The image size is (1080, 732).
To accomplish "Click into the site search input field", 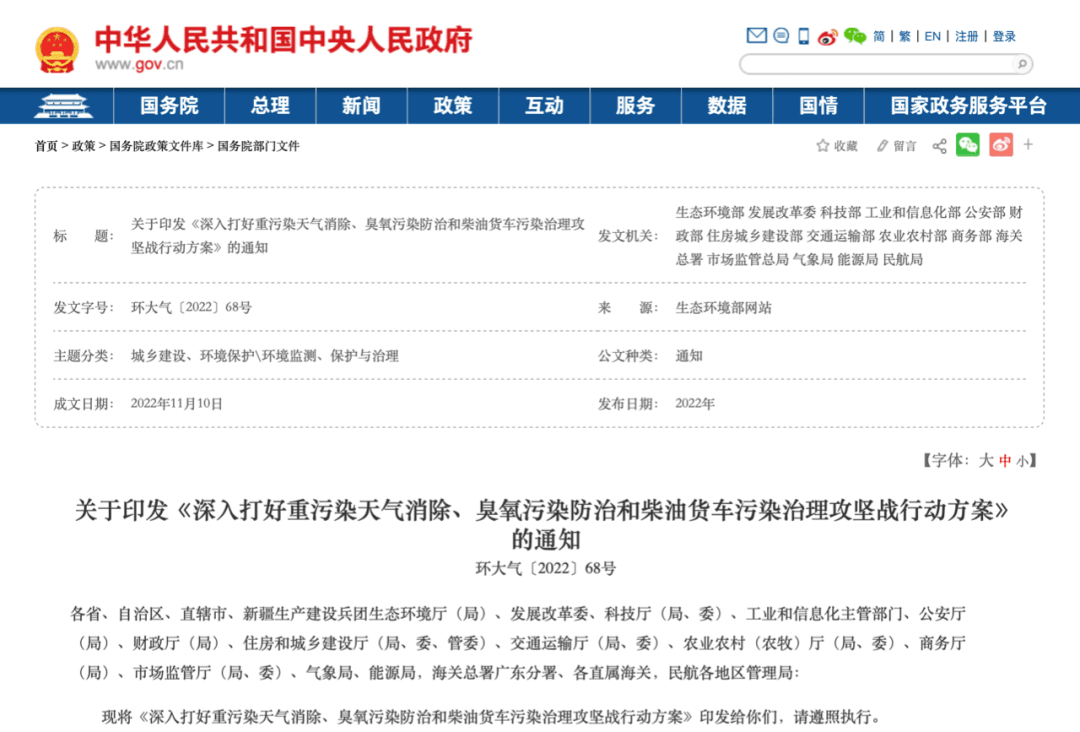I will [875, 64].
